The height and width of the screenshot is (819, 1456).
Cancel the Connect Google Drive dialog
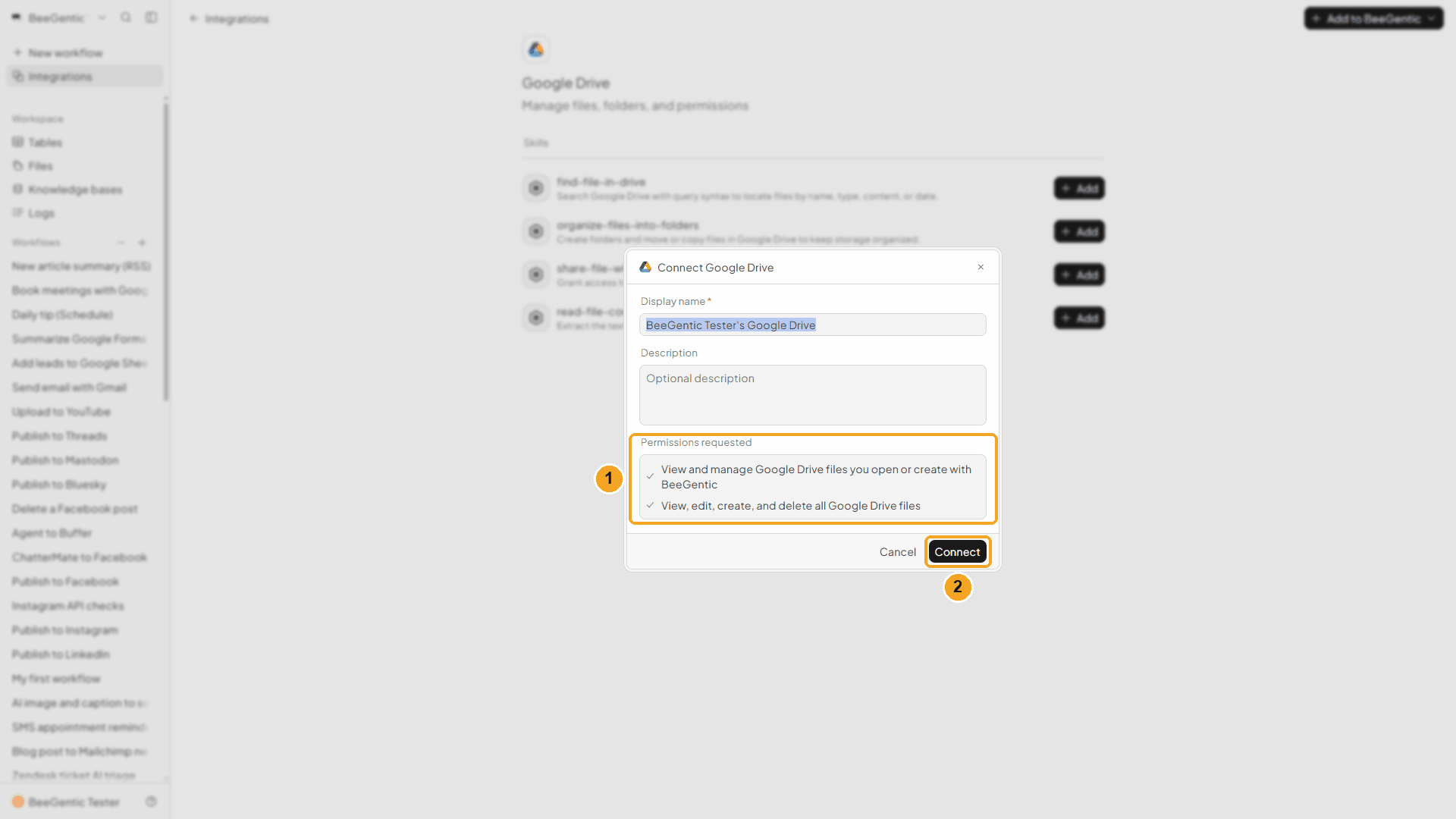[x=897, y=552]
